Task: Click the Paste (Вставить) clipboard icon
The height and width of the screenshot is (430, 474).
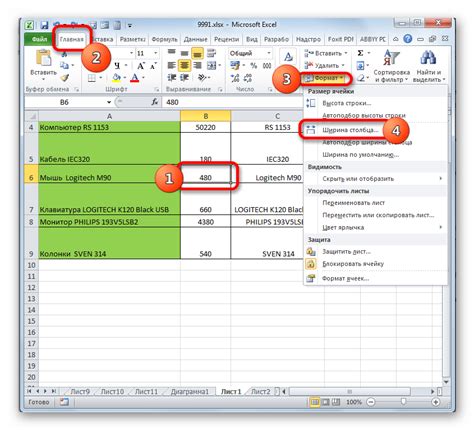Action: tap(44, 59)
